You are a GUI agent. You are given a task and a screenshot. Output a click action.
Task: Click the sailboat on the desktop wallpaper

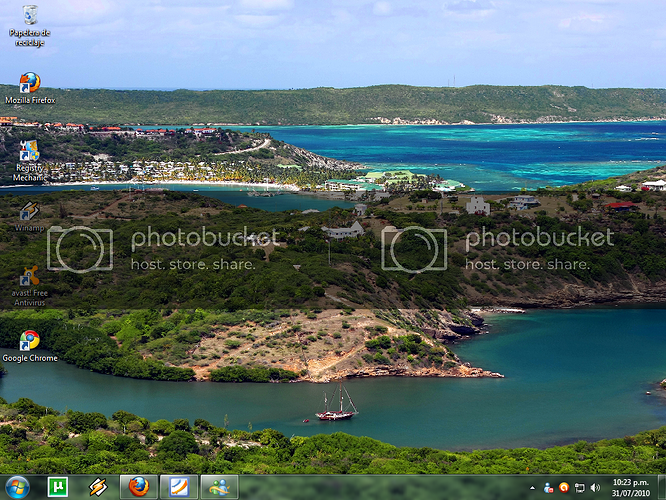[336, 405]
